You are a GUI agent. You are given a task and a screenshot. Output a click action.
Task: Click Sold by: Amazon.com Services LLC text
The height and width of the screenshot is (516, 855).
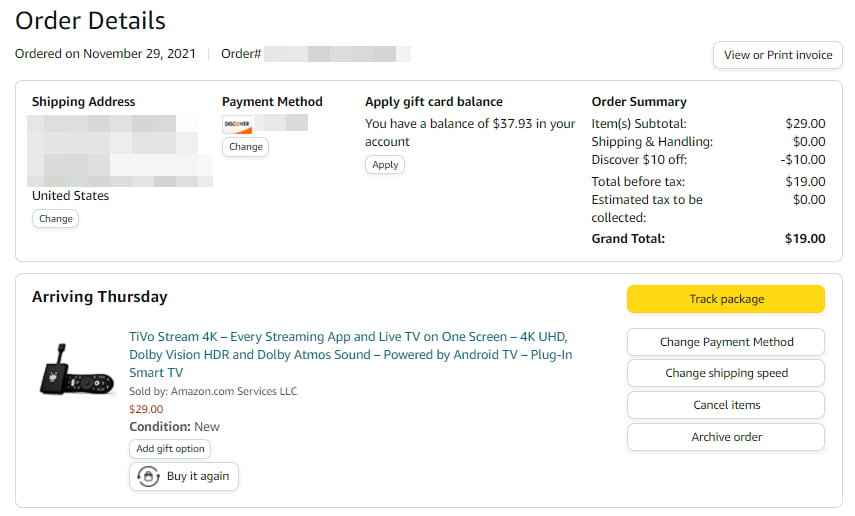pyautogui.click(x=213, y=391)
